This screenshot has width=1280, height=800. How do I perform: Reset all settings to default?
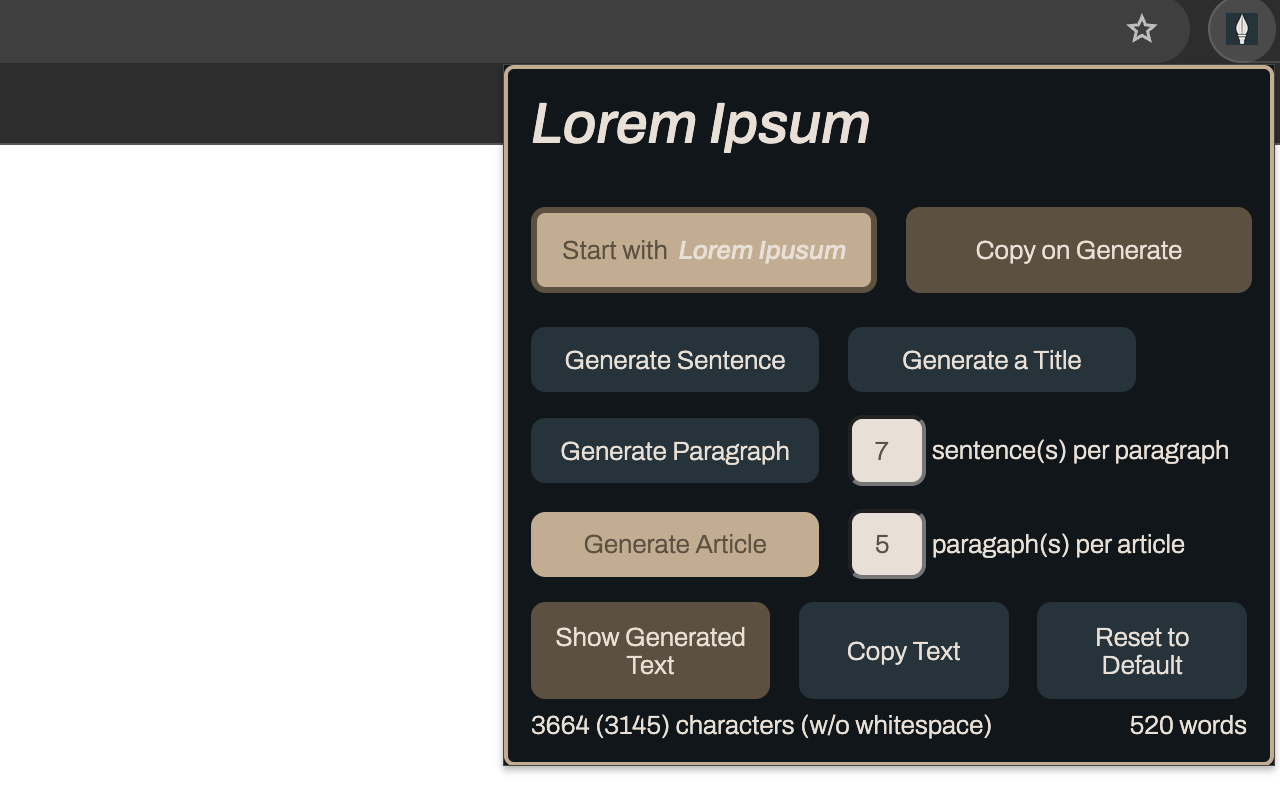coord(1141,650)
